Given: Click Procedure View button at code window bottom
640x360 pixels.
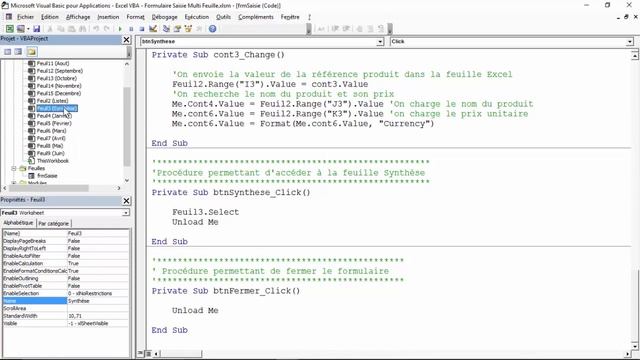Looking at the screenshot, I should tap(140, 353).
